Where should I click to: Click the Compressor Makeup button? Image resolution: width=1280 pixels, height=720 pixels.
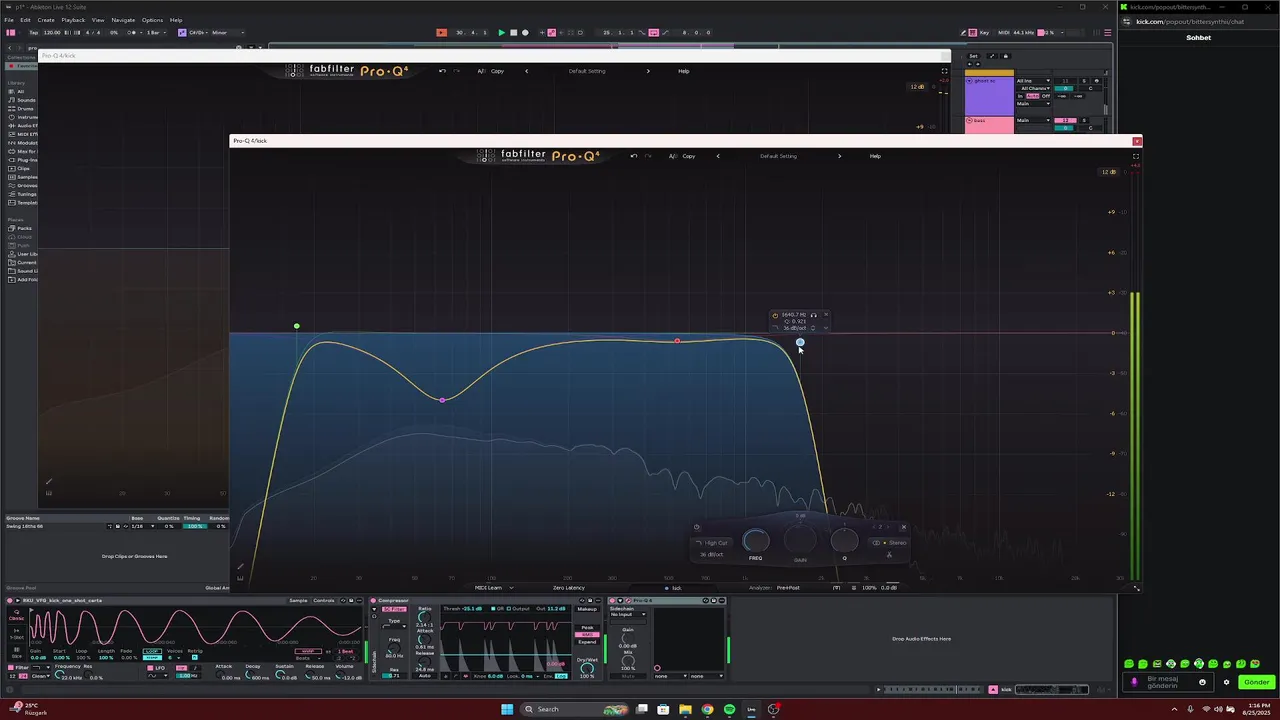tap(587, 609)
